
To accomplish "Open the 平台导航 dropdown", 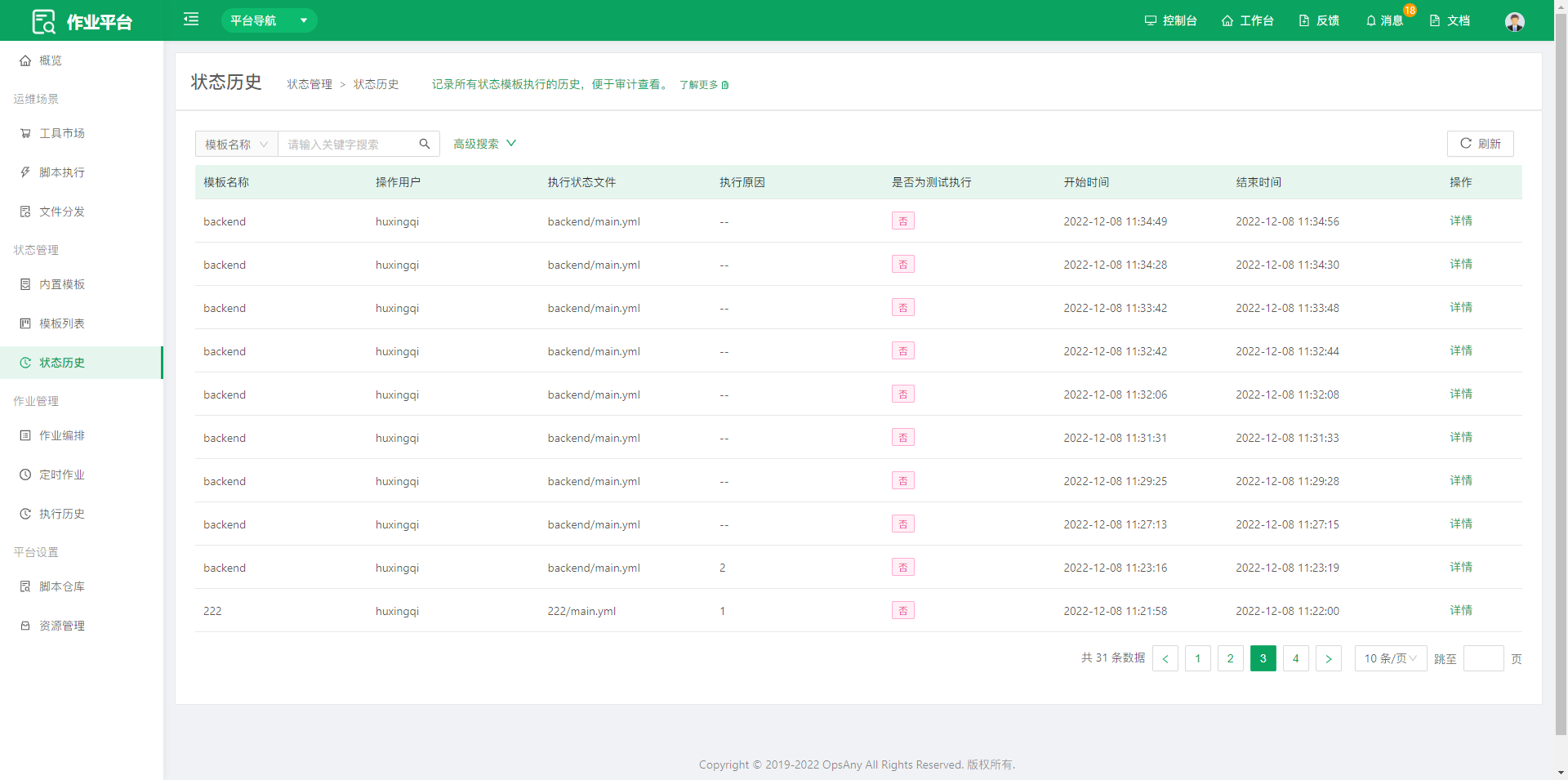I will point(269,20).
